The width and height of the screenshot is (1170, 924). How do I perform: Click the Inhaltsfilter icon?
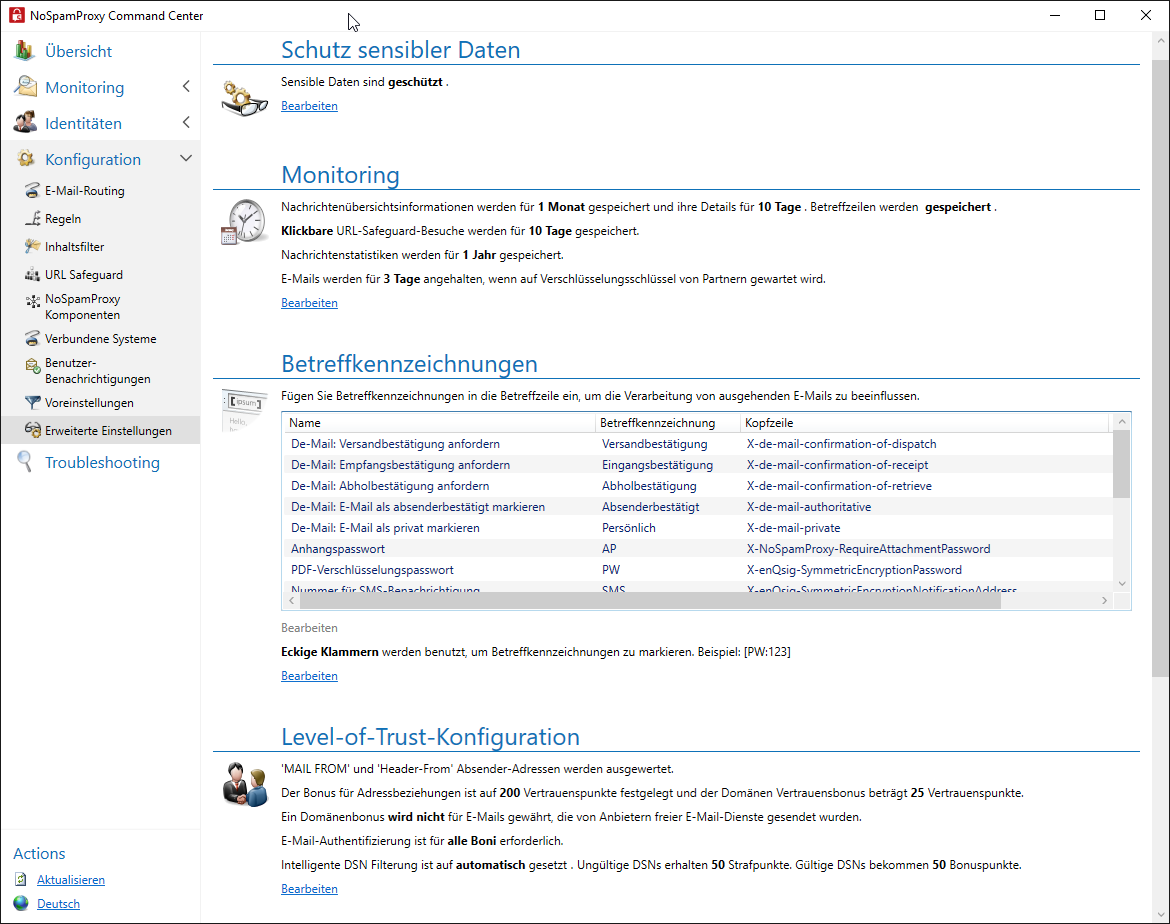(x=32, y=246)
